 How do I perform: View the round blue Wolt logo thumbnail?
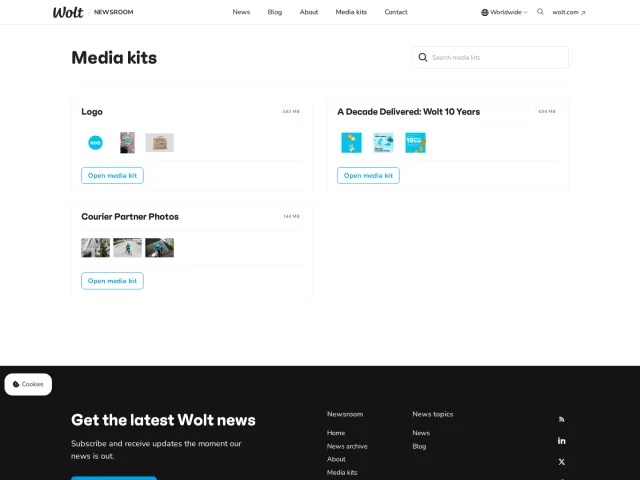coord(96,143)
